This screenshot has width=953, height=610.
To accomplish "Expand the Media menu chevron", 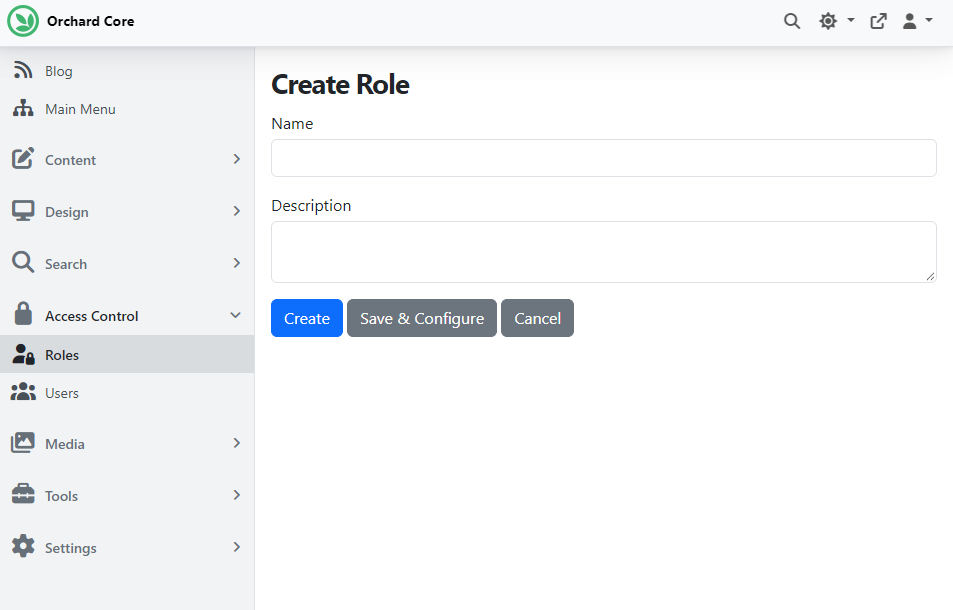I will (236, 444).
